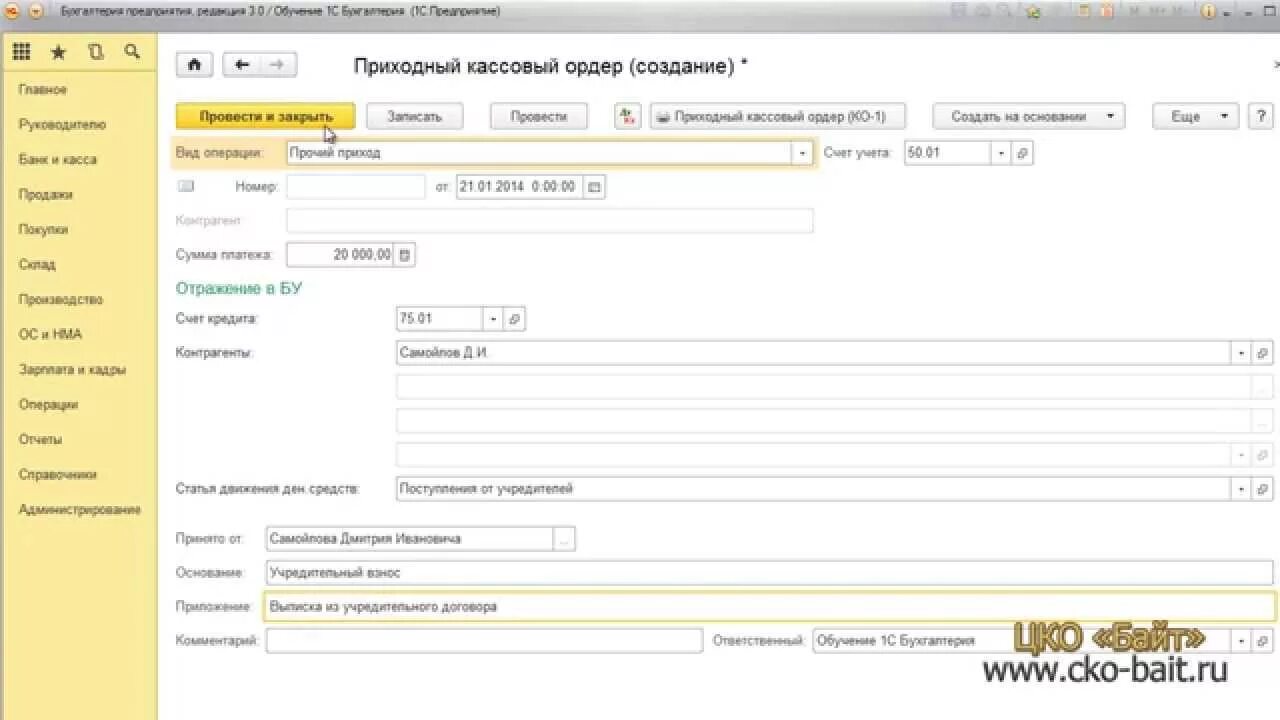Open Самойлов Д.И. contractor item icon
Image resolution: width=1280 pixels, height=720 pixels.
[x=1263, y=353]
